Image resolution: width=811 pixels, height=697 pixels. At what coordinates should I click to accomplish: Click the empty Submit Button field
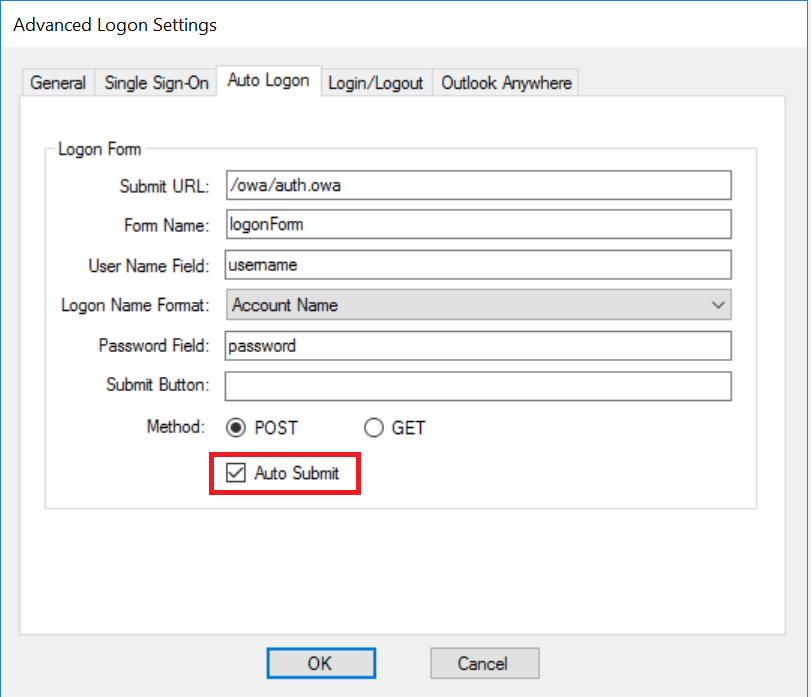click(x=478, y=386)
